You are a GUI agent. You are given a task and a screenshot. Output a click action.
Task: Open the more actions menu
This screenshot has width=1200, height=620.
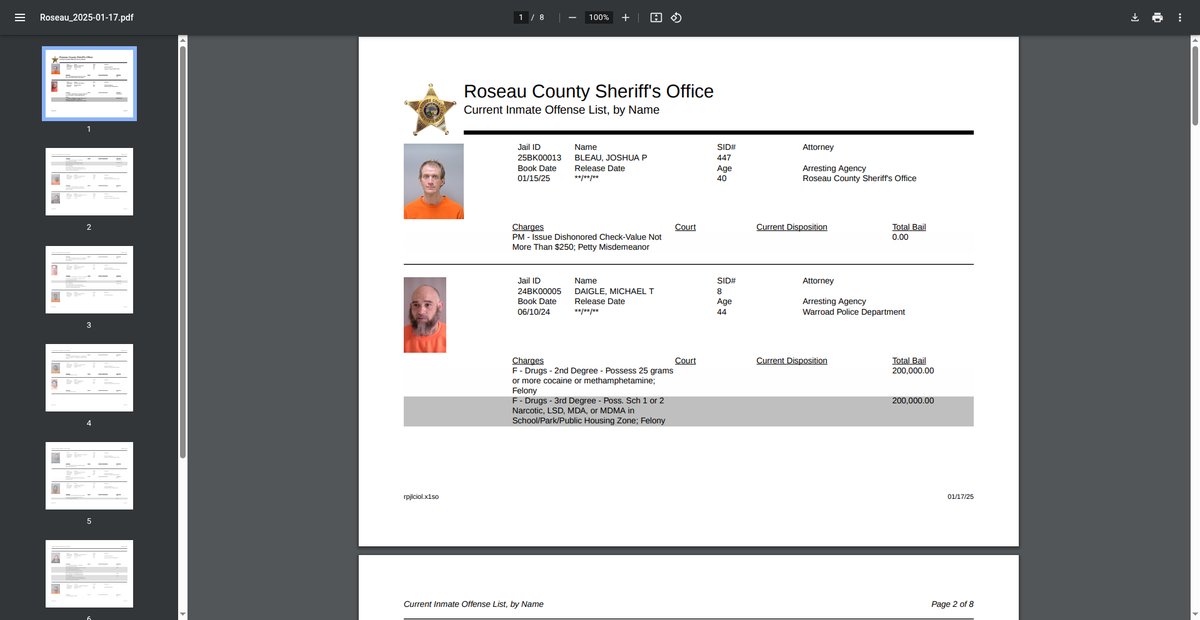click(x=1180, y=17)
